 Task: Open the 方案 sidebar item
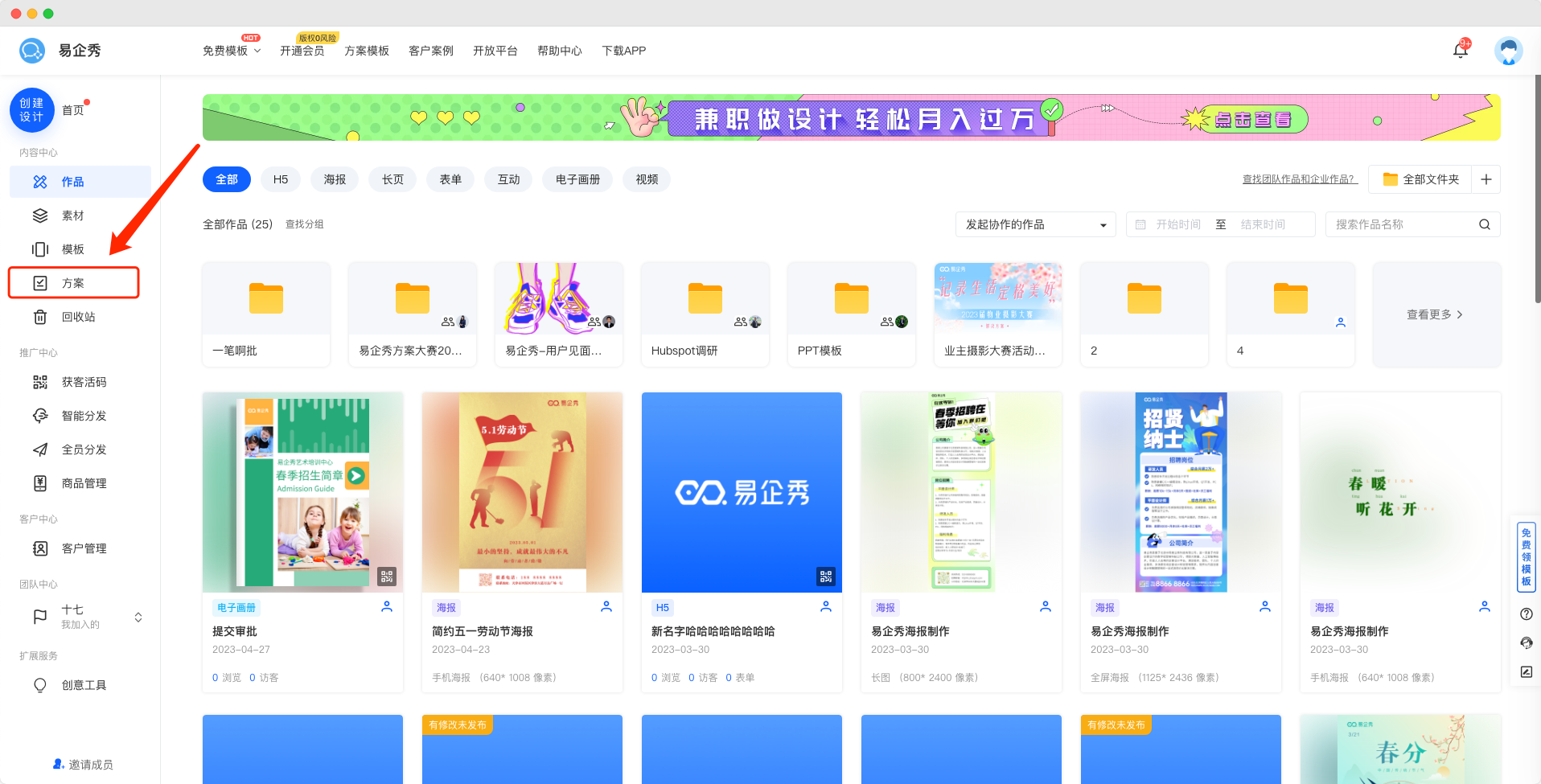coord(74,283)
